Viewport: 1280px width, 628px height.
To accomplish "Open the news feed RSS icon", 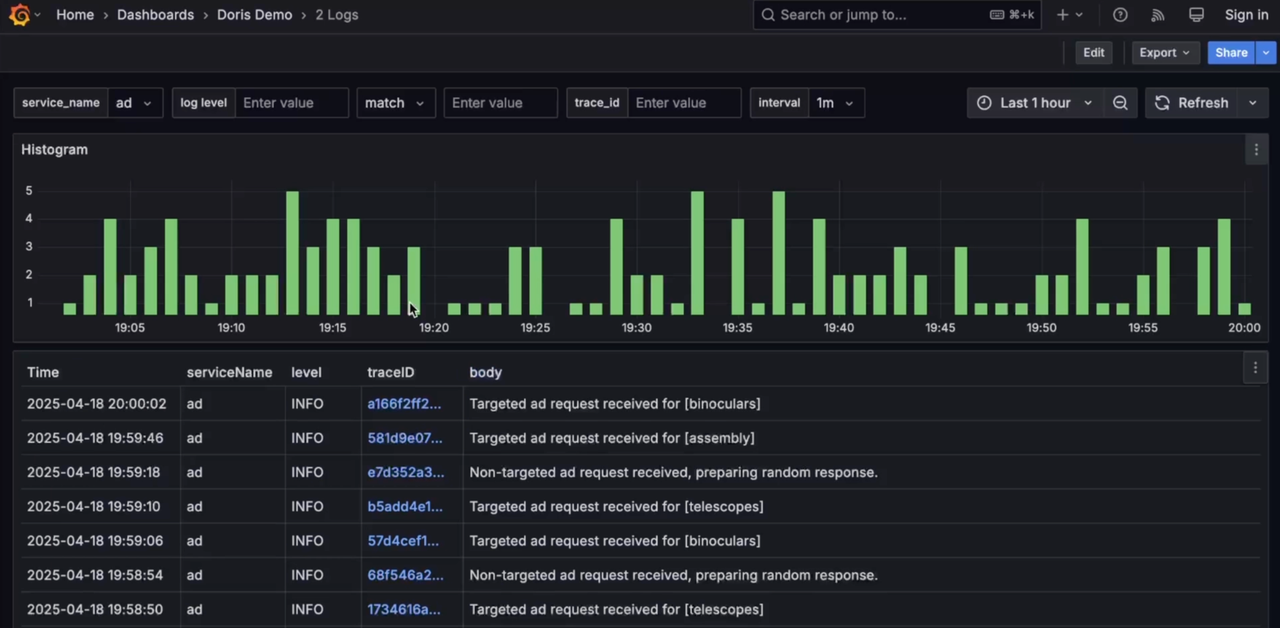I will (x=1157, y=14).
